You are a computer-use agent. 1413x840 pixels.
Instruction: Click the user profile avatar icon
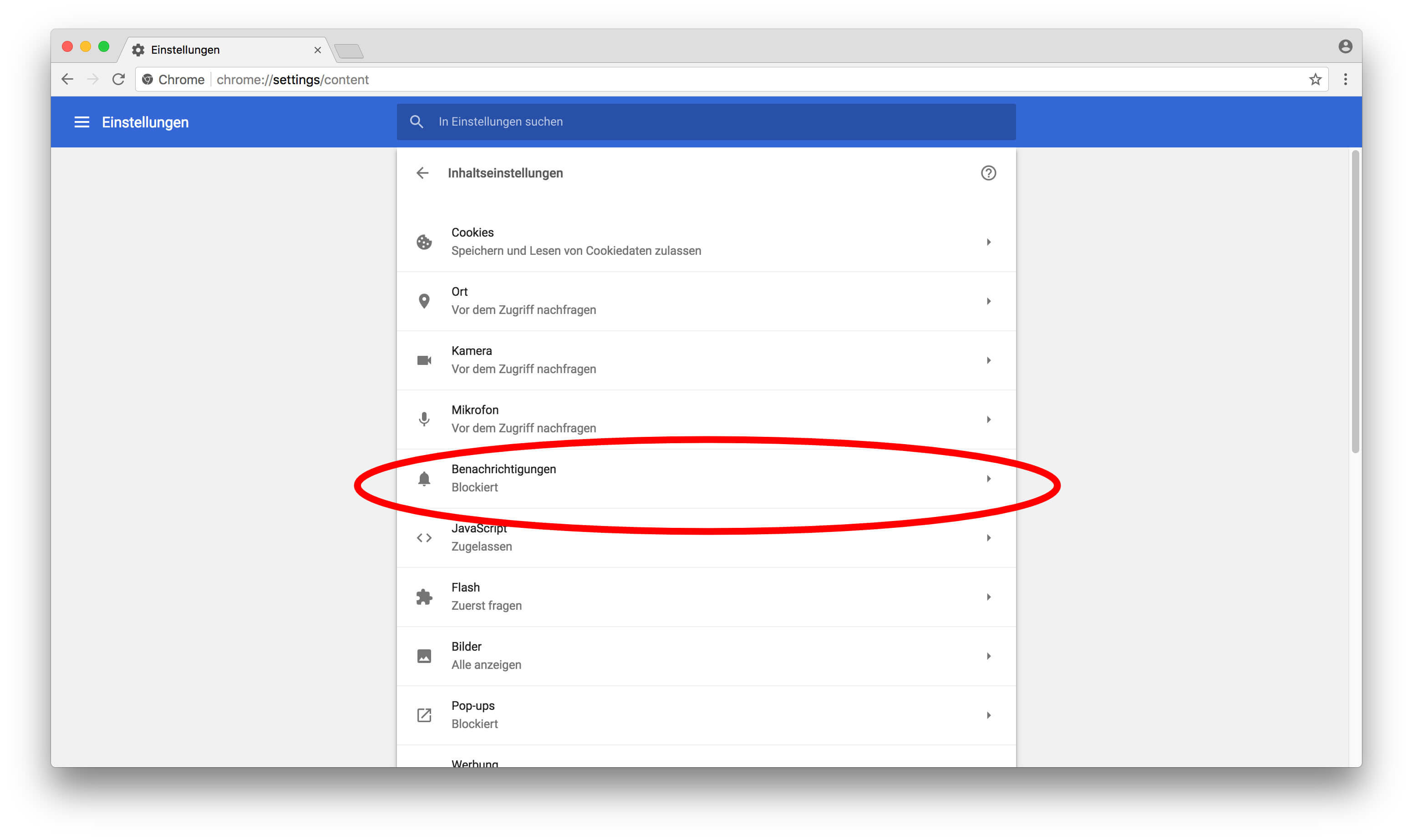1345,46
